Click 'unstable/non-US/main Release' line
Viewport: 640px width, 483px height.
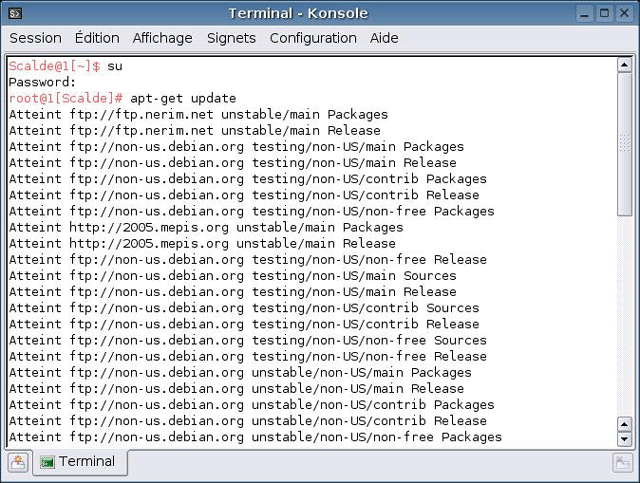(x=236, y=389)
